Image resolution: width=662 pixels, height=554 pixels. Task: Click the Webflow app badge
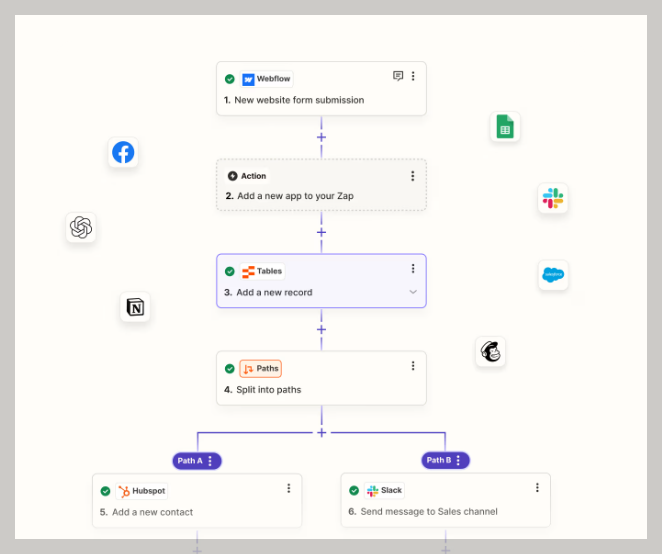(x=266, y=79)
